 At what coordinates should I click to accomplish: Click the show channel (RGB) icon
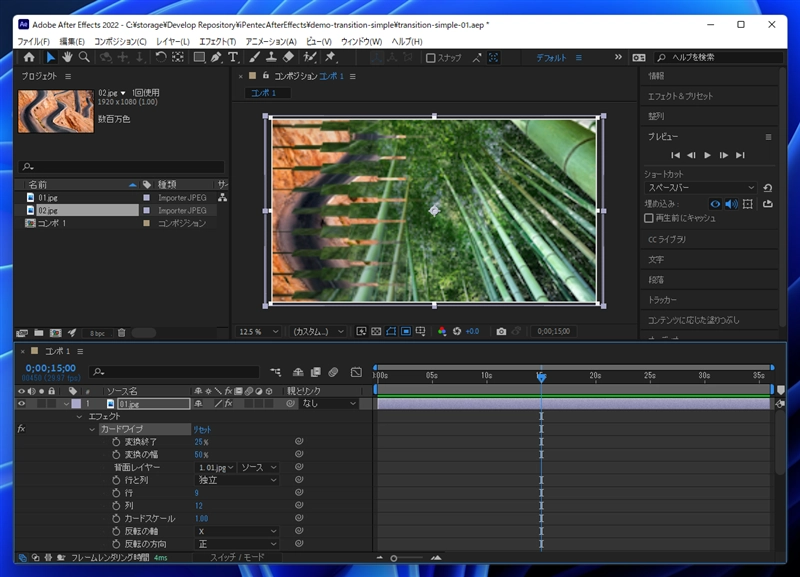point(442,332)
